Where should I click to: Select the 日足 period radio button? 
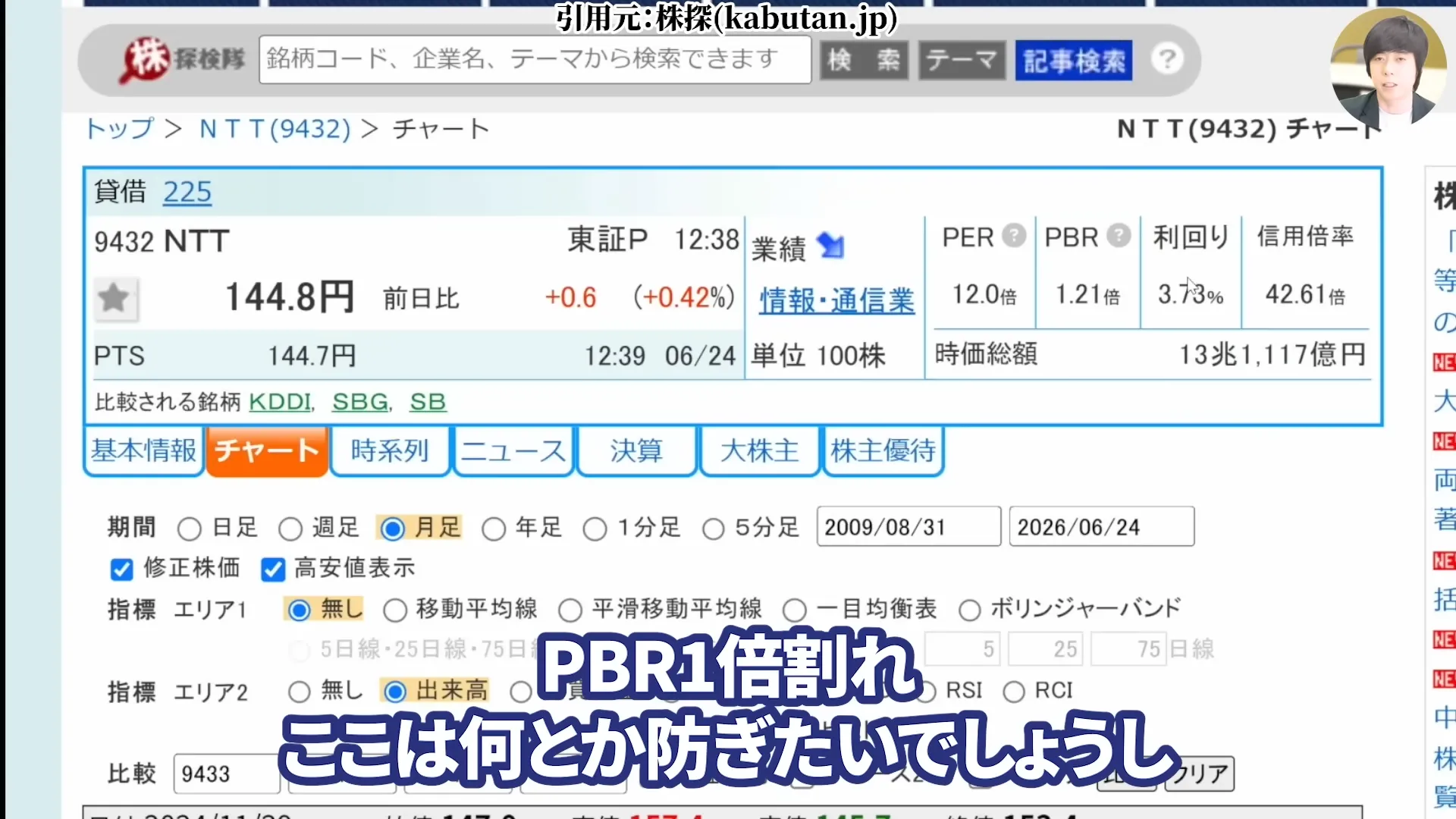click(x=189, y=529)
